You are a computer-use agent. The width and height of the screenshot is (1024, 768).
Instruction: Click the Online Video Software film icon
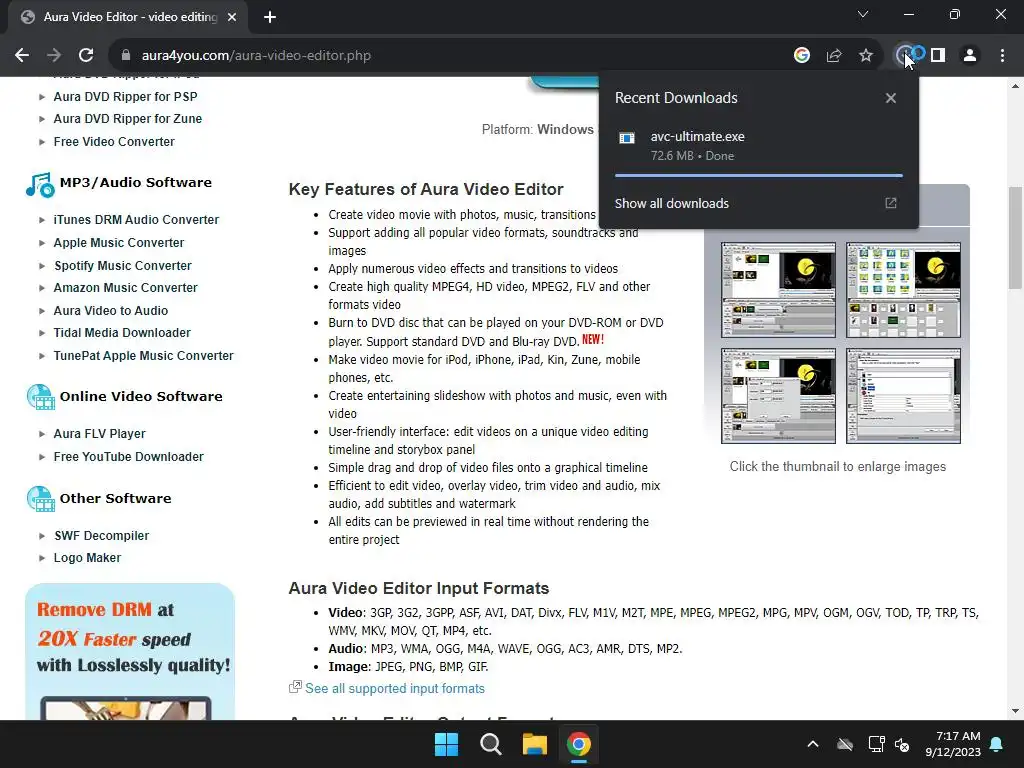click(40, 397)
